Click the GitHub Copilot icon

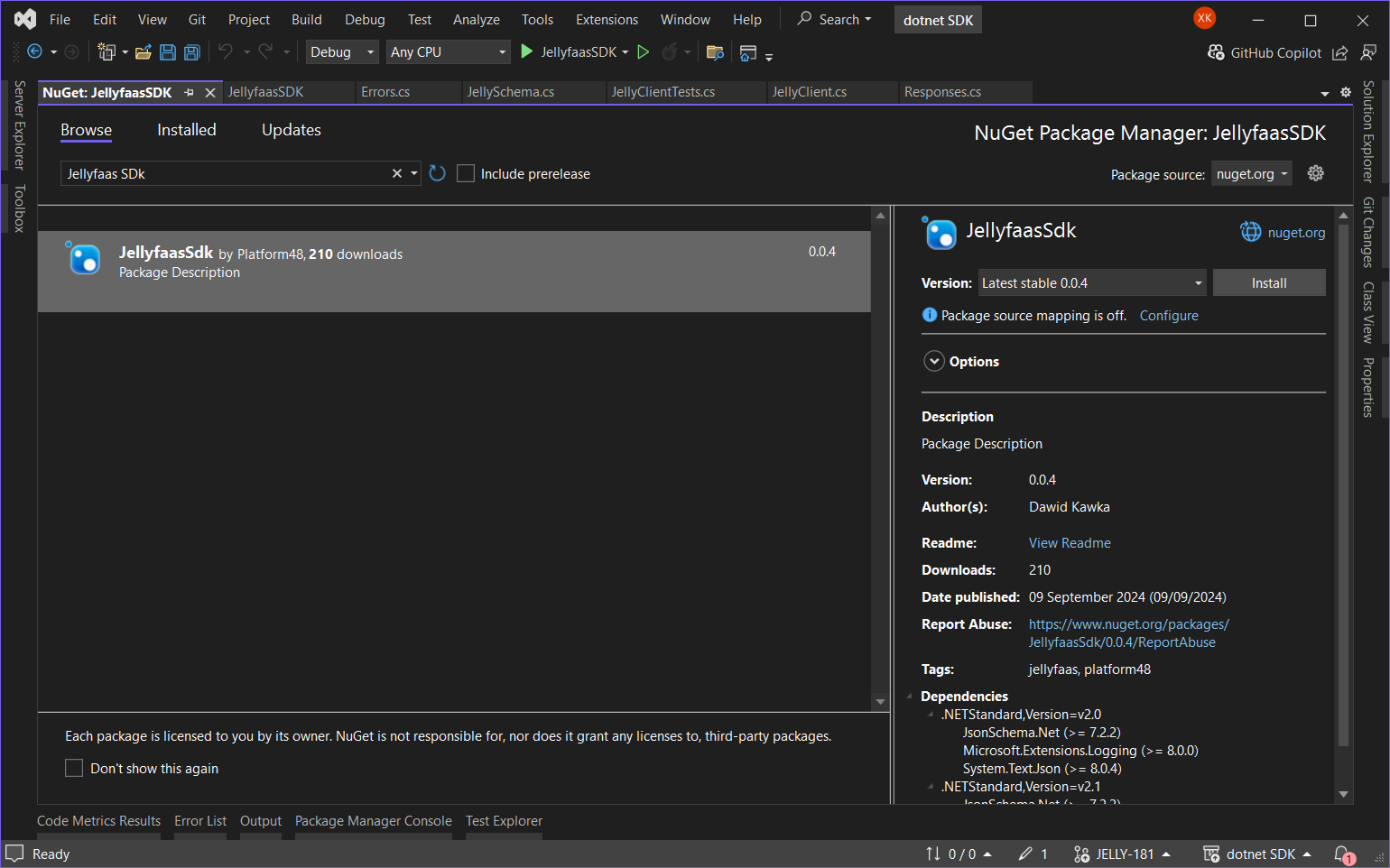coord(1217,52)
